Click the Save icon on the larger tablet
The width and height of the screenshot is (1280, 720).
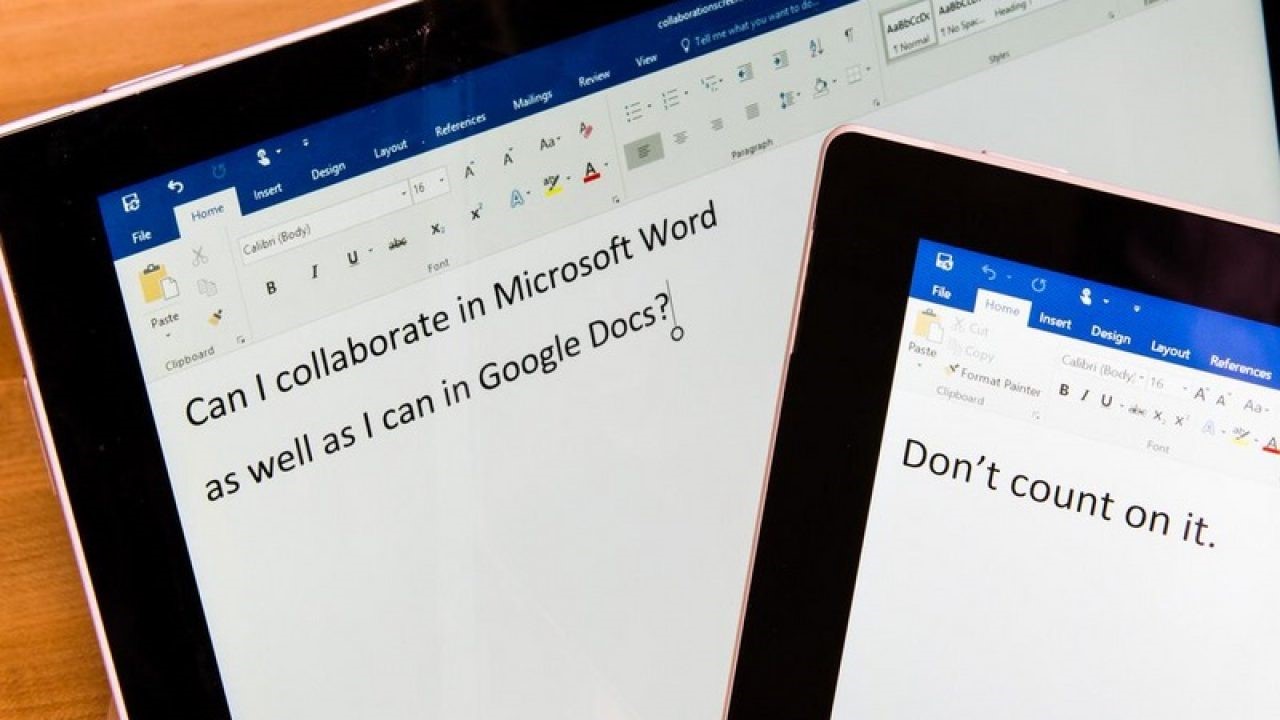click(x=131, y=202)
